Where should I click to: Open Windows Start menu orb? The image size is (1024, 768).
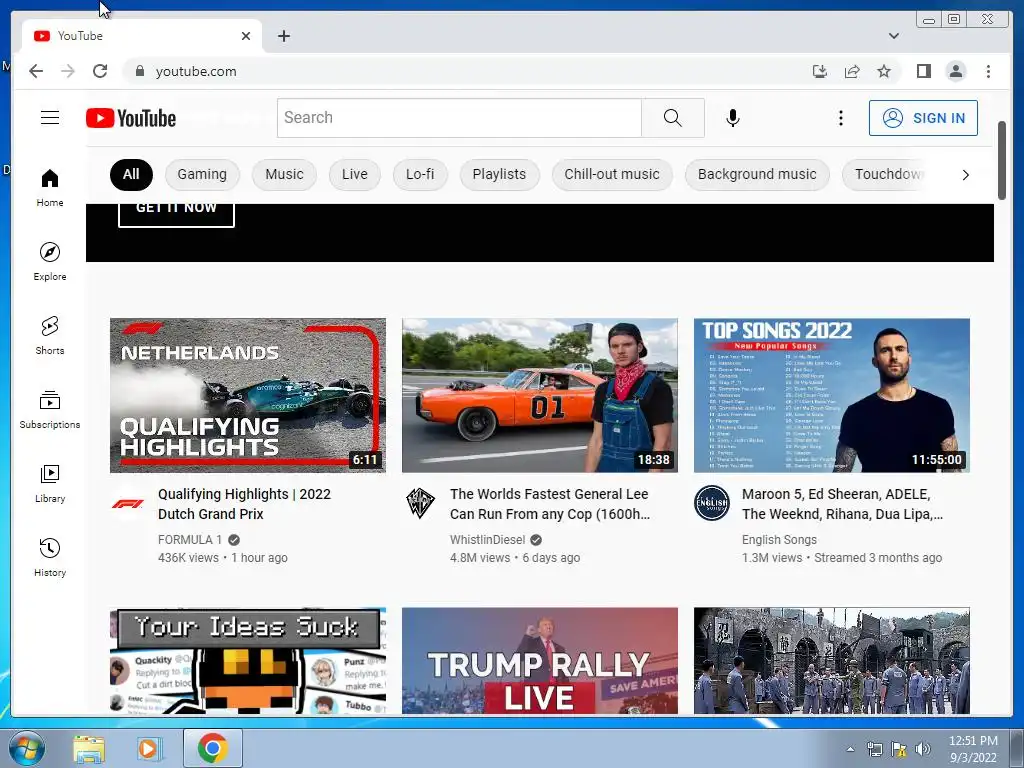click(x=26, y=748)
